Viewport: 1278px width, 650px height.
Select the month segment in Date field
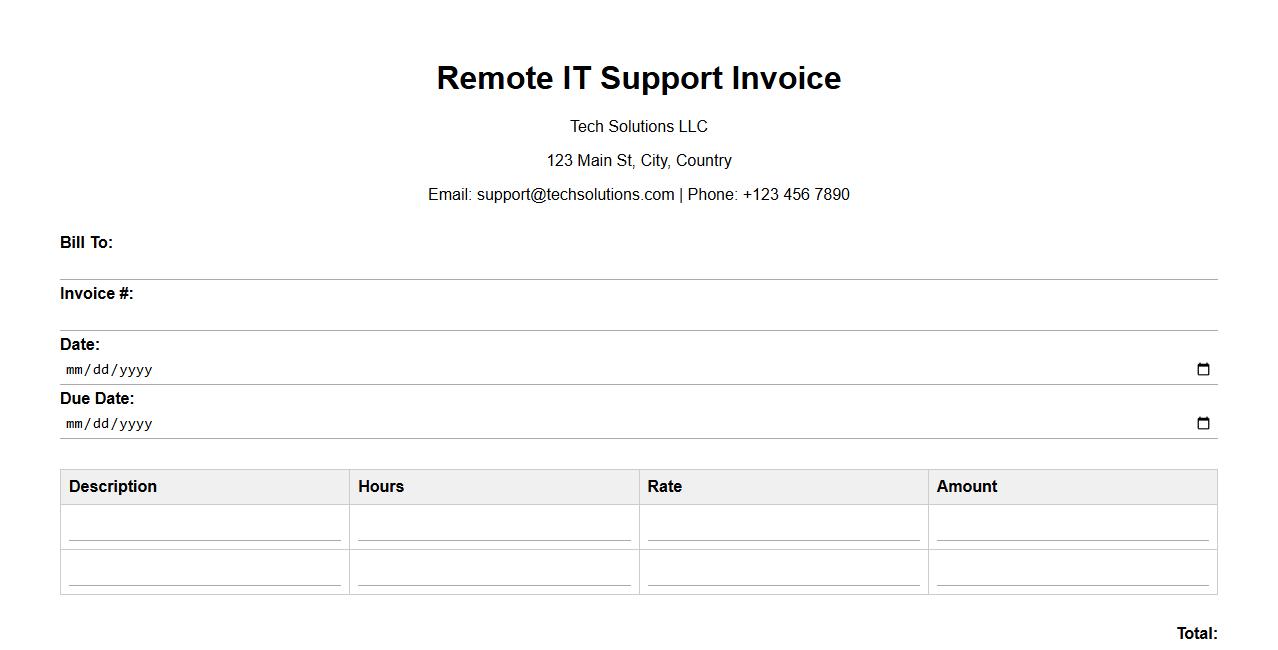(x=75, y=370)
